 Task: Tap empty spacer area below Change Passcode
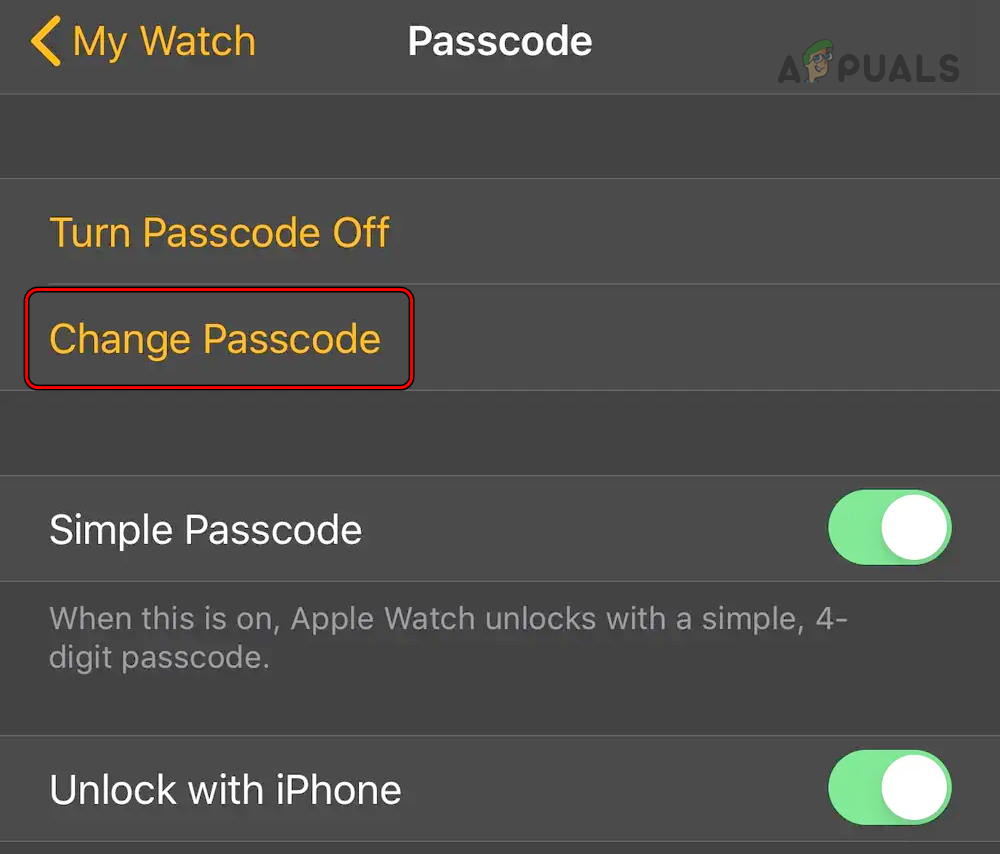(x=500, y=433)
